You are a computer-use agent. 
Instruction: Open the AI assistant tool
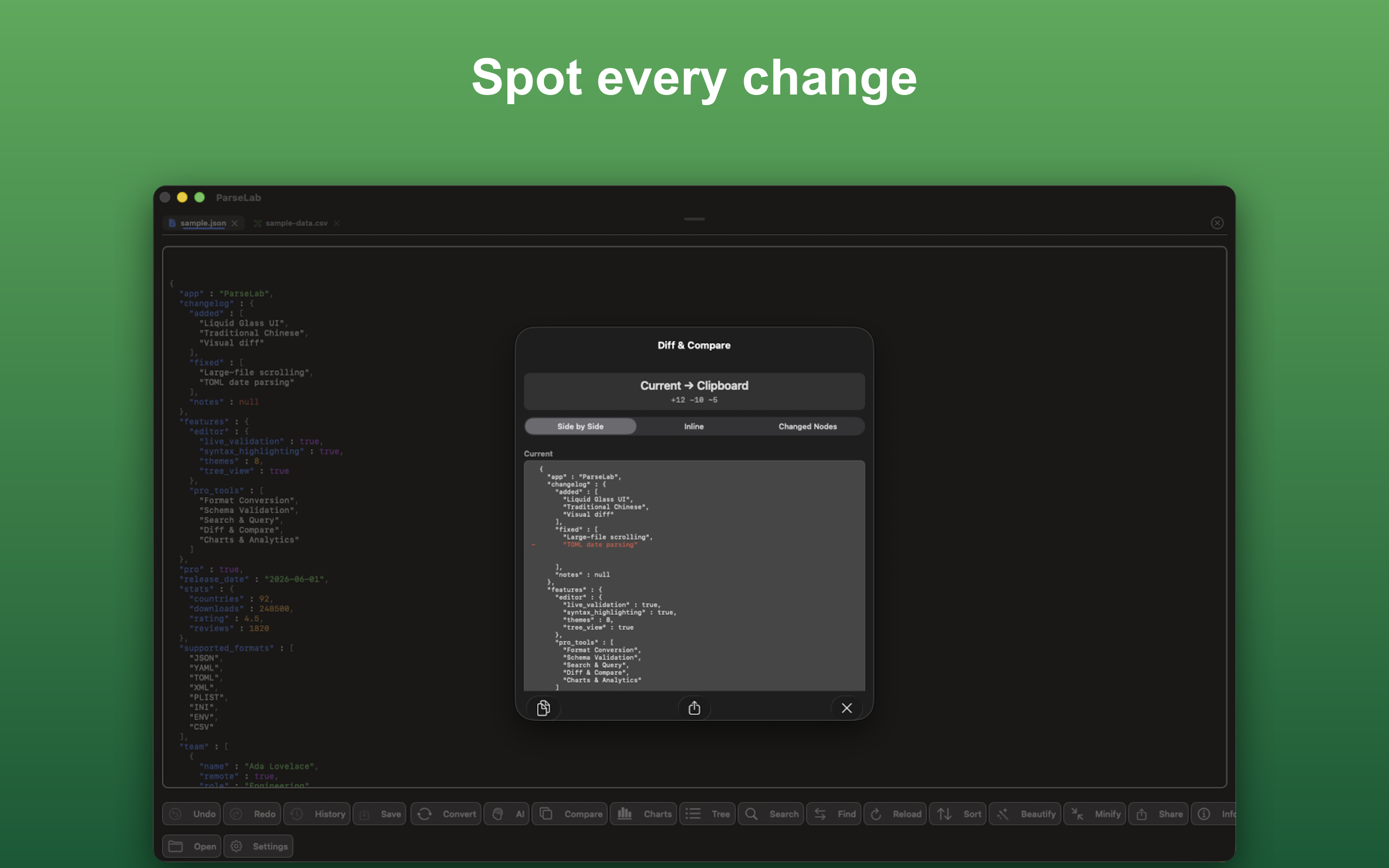(507, 814)
